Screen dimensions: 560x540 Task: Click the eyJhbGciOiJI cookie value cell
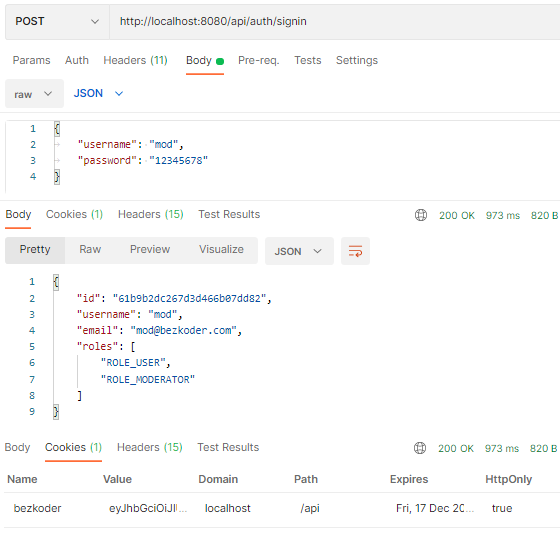click(x=148, y=508)
